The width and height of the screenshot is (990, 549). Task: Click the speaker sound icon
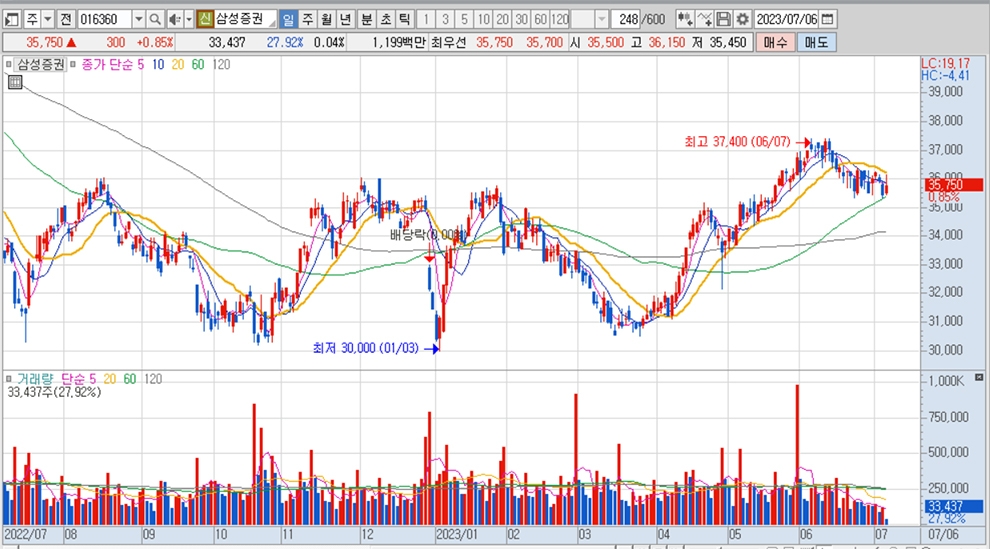pyautogui.click(x=174, y=19)
